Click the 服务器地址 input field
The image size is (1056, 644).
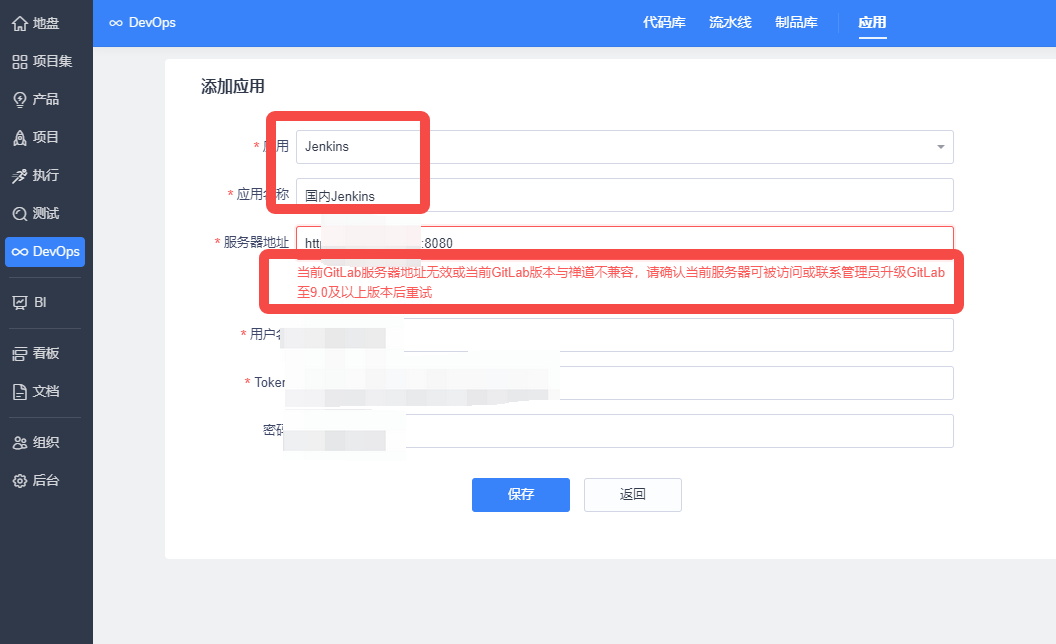pos(625,242)
